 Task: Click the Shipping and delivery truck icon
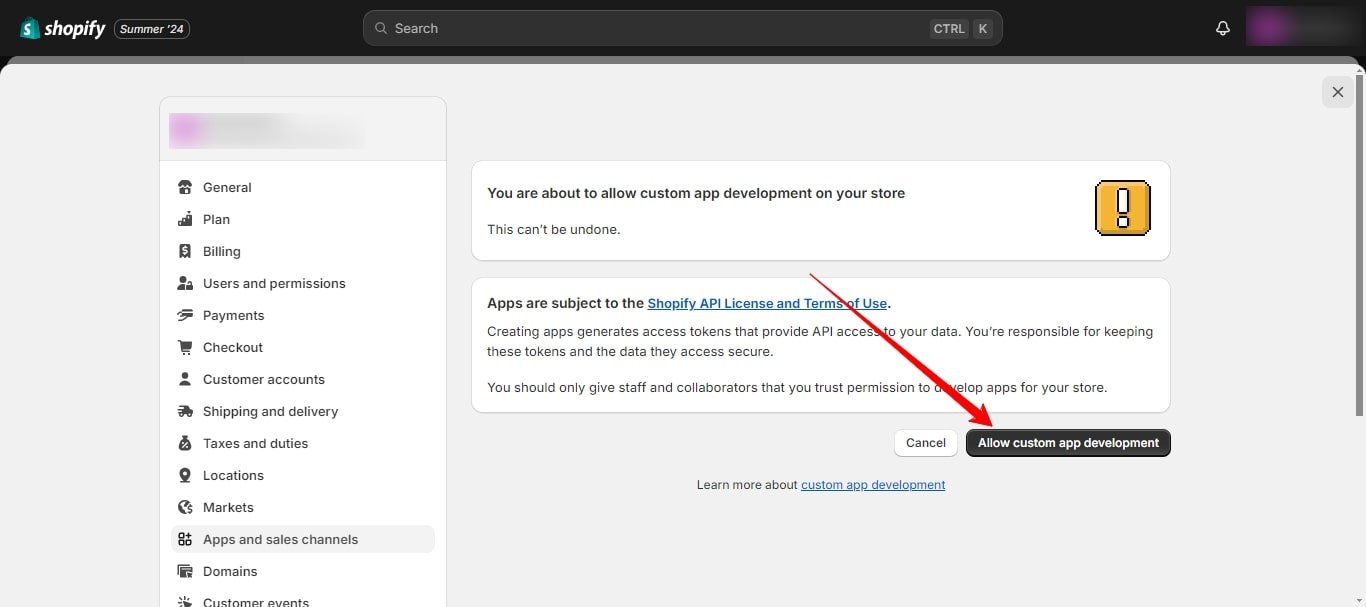point(185,411)
